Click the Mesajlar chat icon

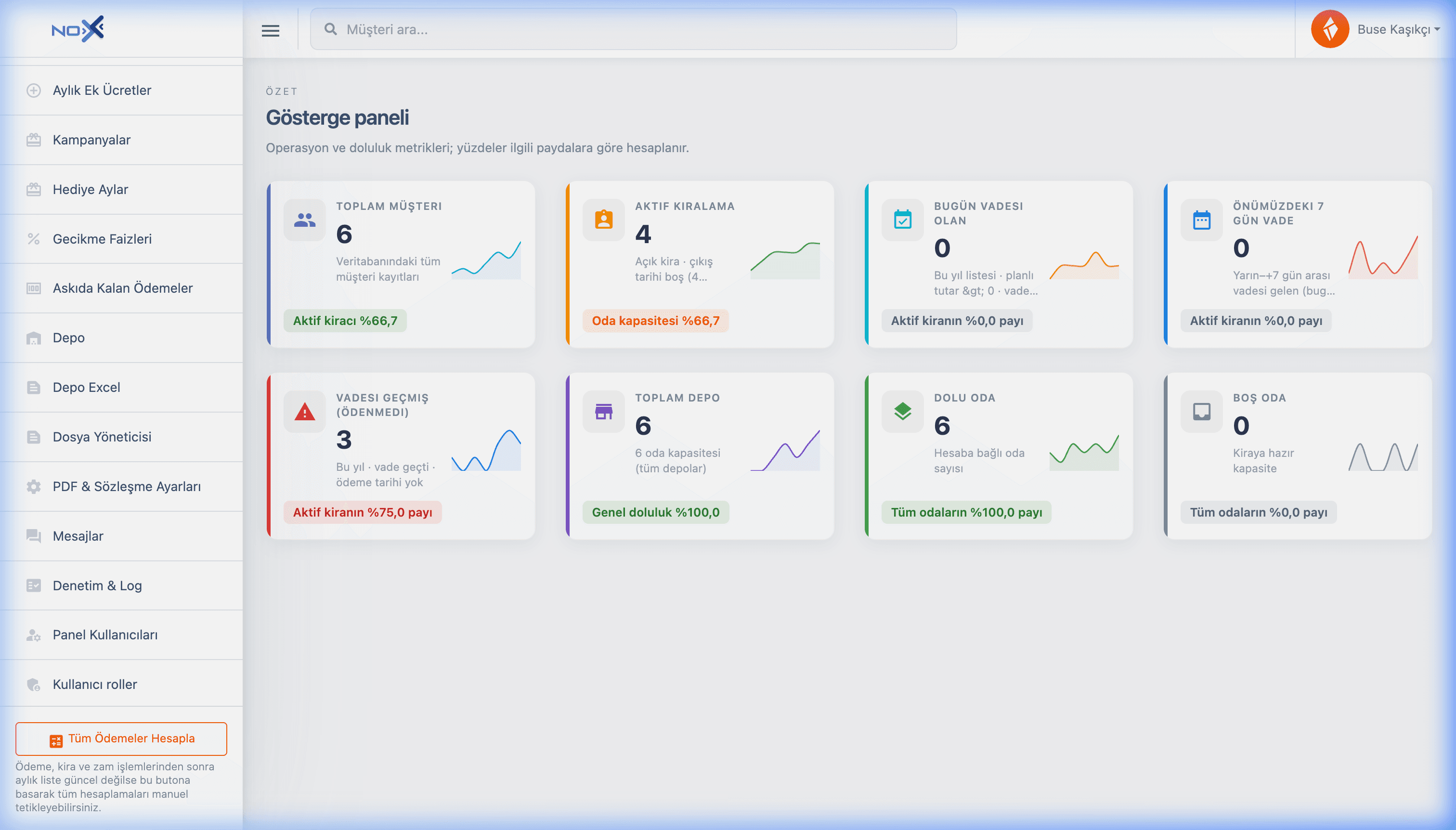coord(34,536)
